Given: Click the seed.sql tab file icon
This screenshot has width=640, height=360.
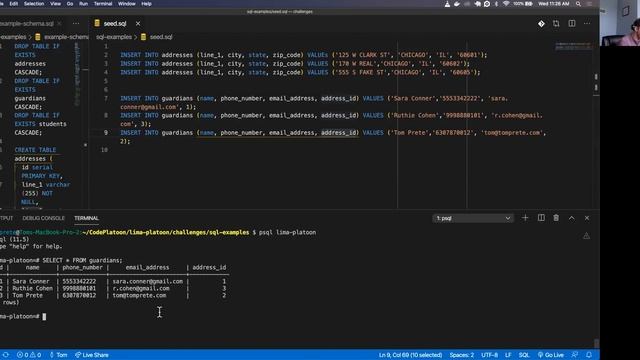Looking at the screenshot, I should click(97, 23).
